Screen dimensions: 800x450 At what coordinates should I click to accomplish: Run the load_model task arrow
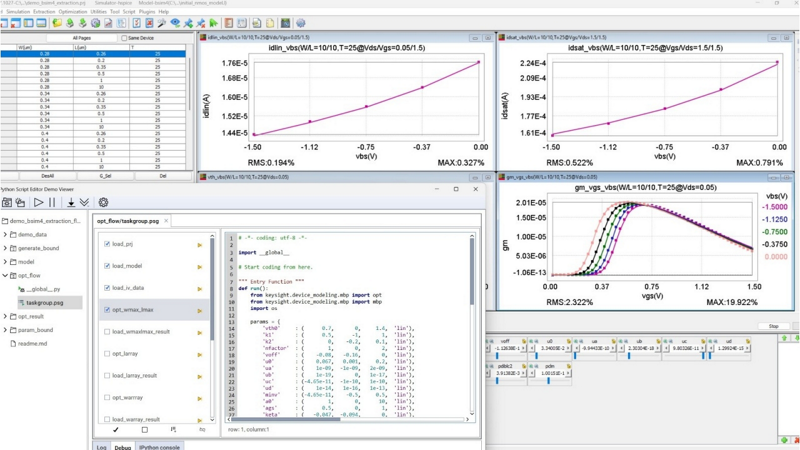(x=200, y=267)
